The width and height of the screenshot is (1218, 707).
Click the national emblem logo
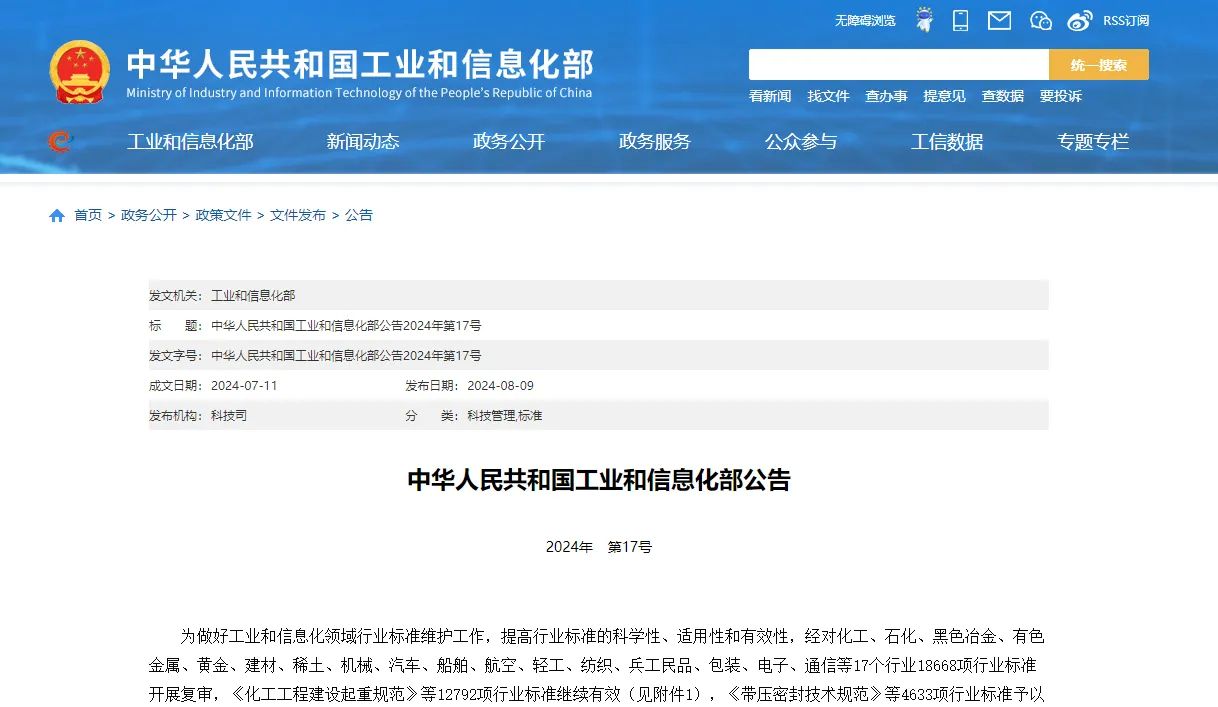80,72
